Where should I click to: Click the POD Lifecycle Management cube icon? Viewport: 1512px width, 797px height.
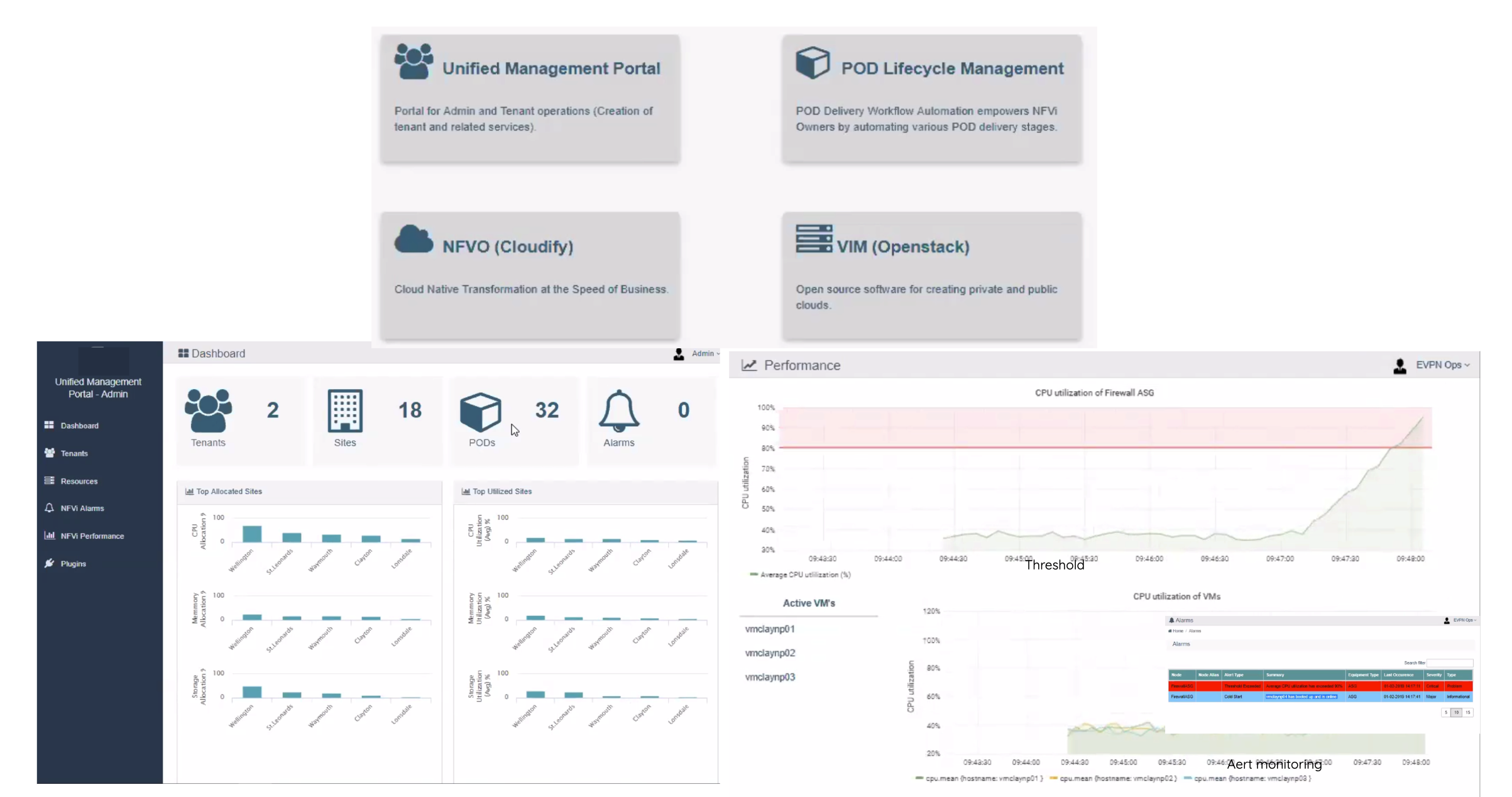(813, 62)
